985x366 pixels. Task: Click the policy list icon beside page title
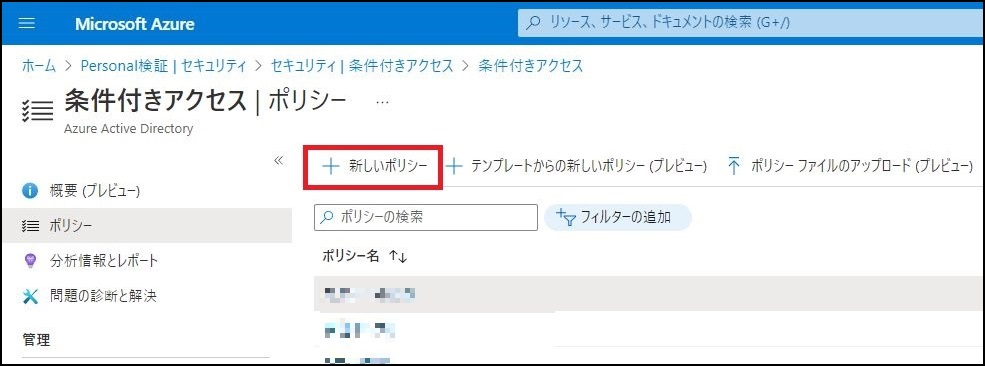(x=37, y=110)
